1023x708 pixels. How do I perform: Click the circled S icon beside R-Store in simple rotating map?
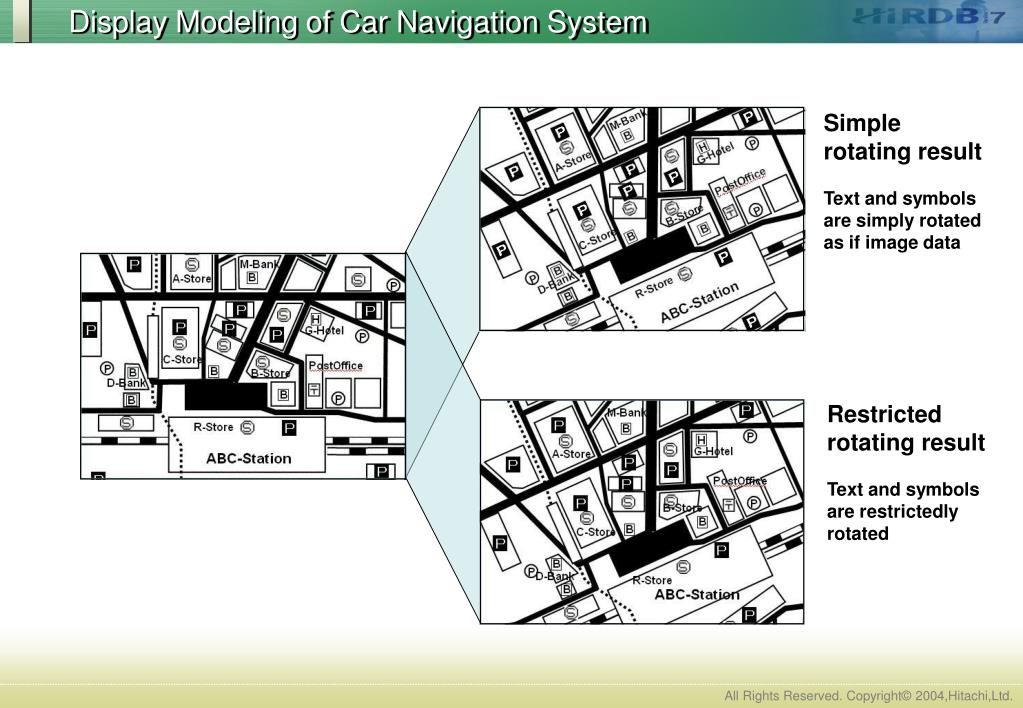(x=684, y=275)
